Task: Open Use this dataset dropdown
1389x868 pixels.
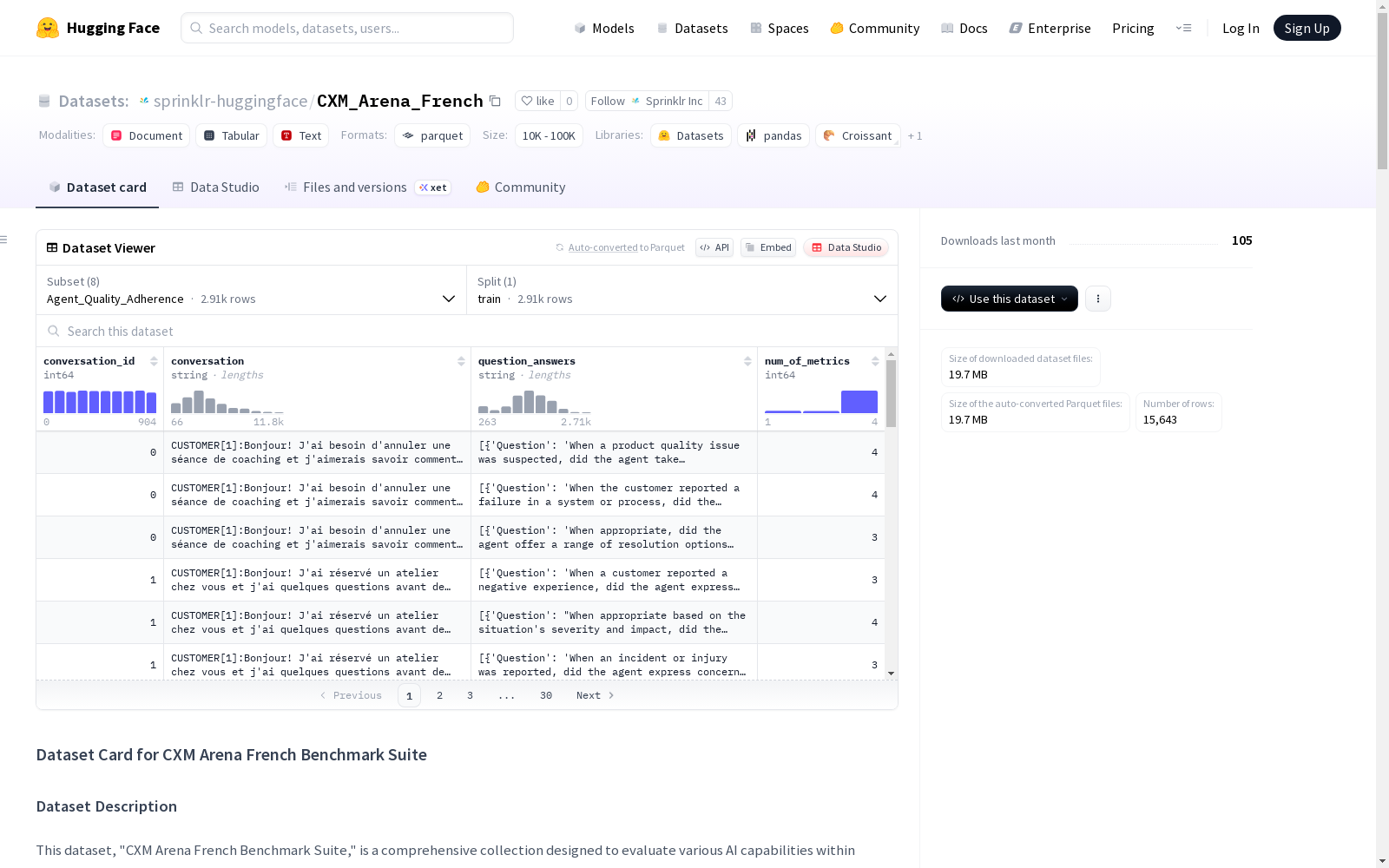Action: pos(1010,299)
